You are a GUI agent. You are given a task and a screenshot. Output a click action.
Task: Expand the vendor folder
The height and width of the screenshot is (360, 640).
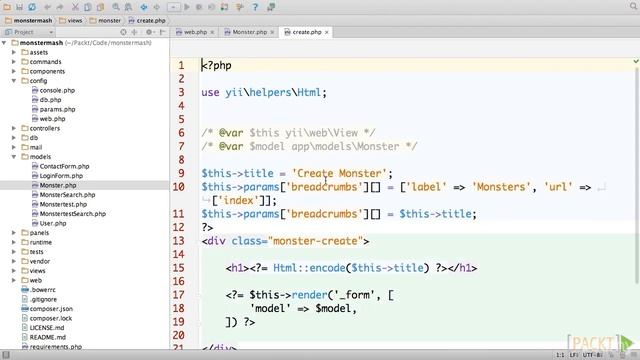(x=14, y=261)
